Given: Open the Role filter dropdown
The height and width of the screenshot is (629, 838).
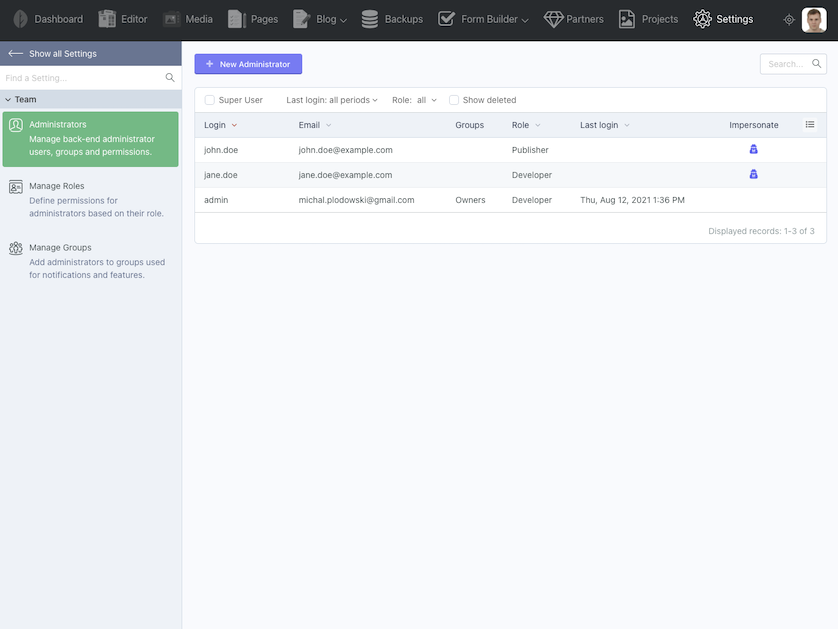Looking at the screenshot, I should click(414, 100).
